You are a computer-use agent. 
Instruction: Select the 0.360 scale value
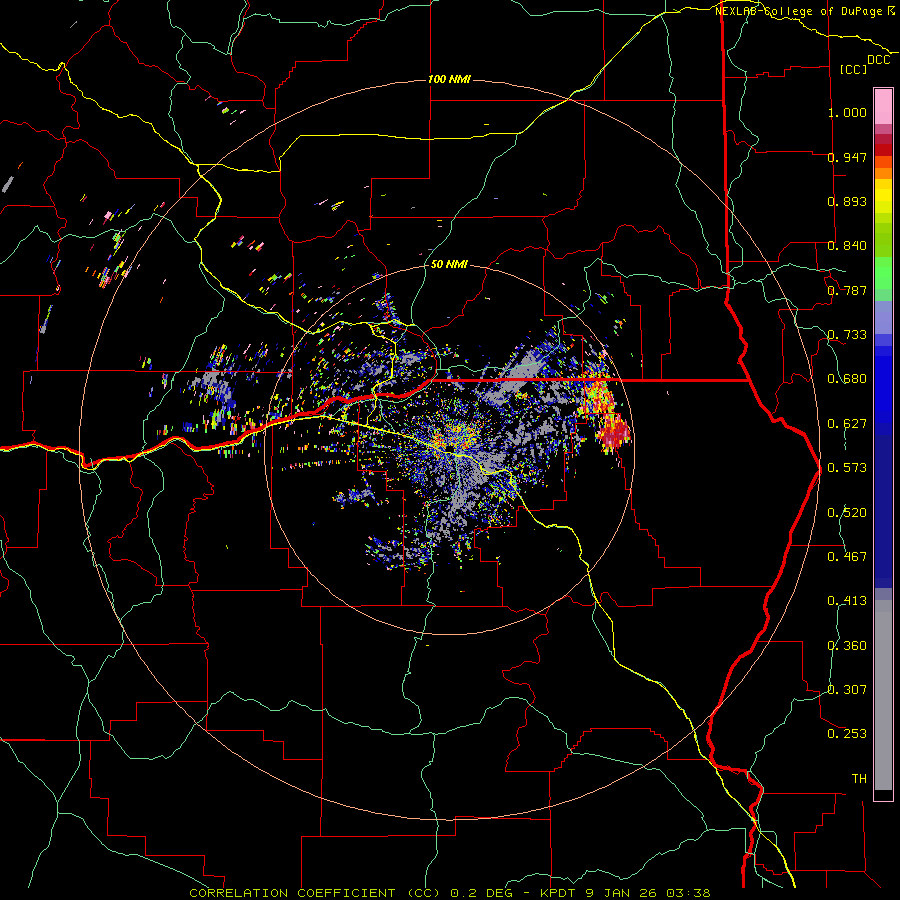point(847,646)
